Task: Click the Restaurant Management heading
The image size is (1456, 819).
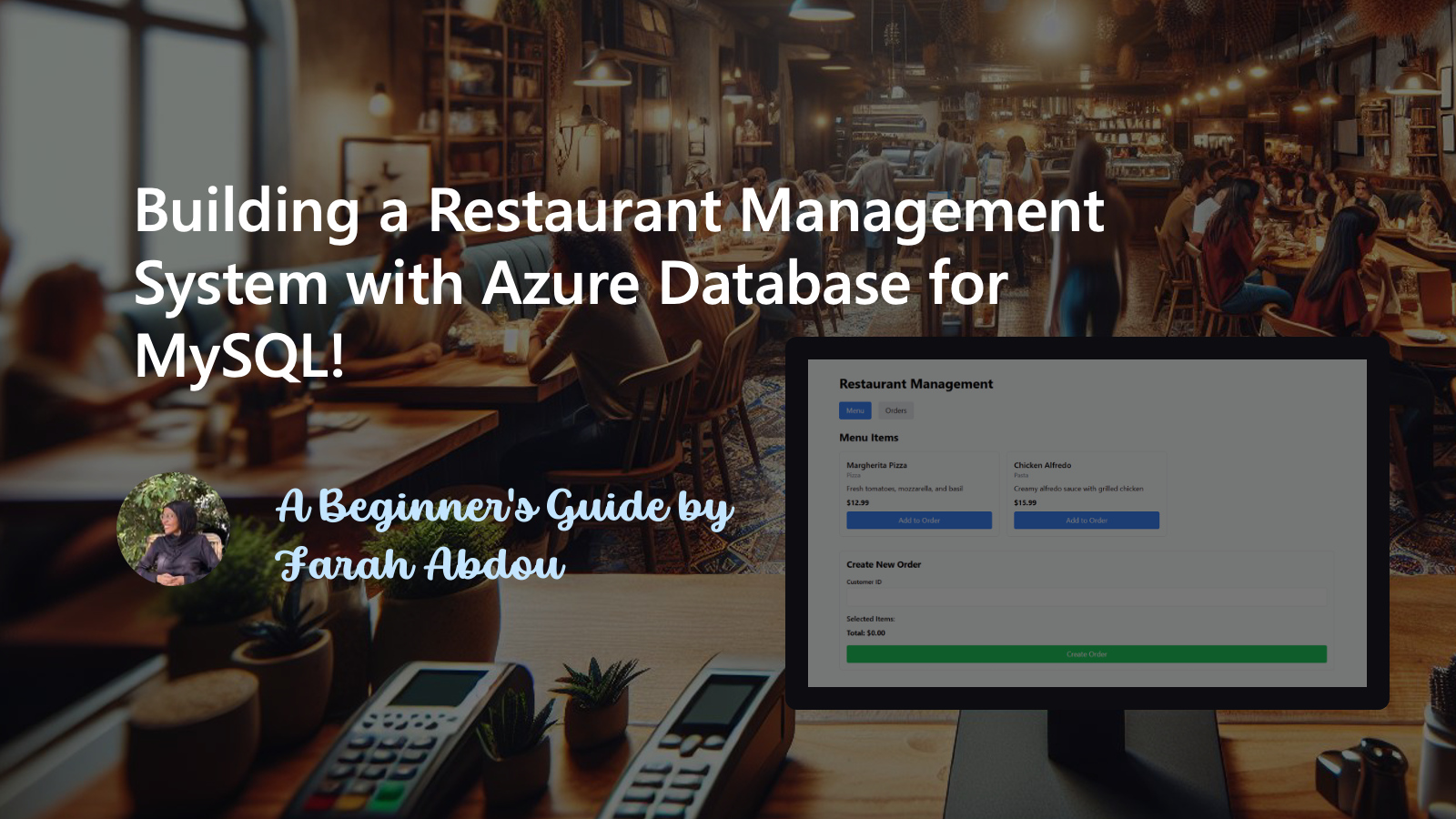Action: click(x=916, y=383)
